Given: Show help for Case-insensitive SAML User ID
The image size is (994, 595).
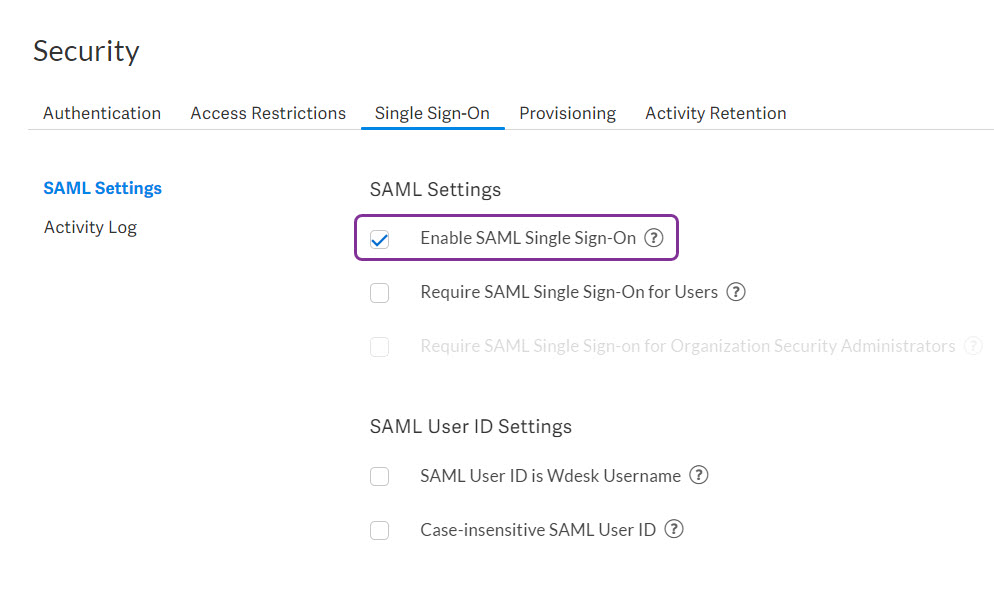Looking at the screenshot, I should [x=674, y=529].
